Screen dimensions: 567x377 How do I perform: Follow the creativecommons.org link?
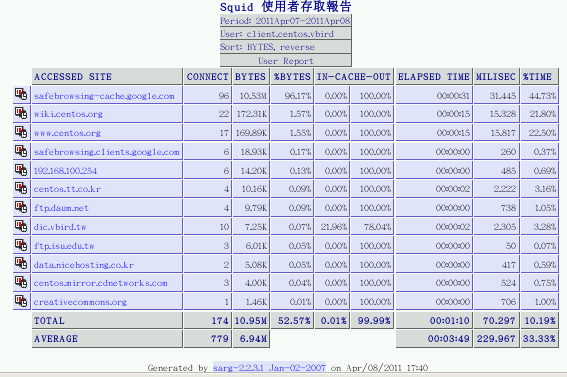pyautogui.click(x=80, y=302)
